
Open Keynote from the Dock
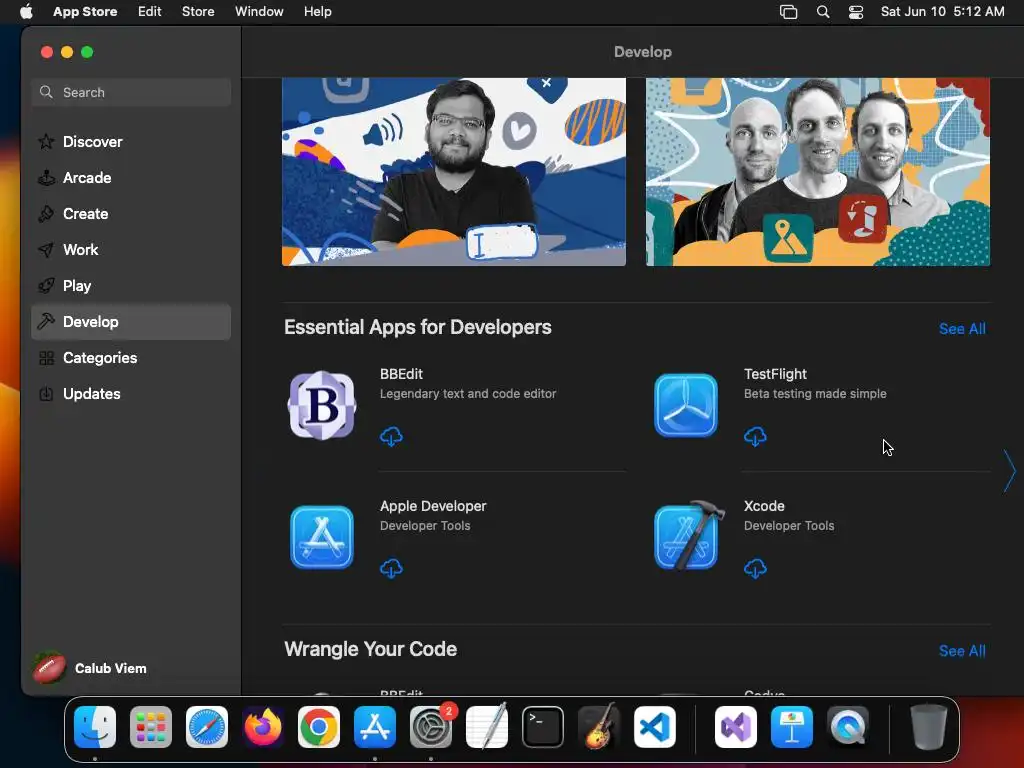792,727
